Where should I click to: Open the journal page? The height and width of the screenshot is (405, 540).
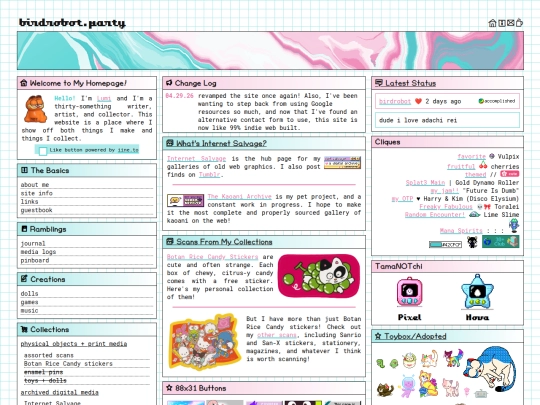coord(33,243)
